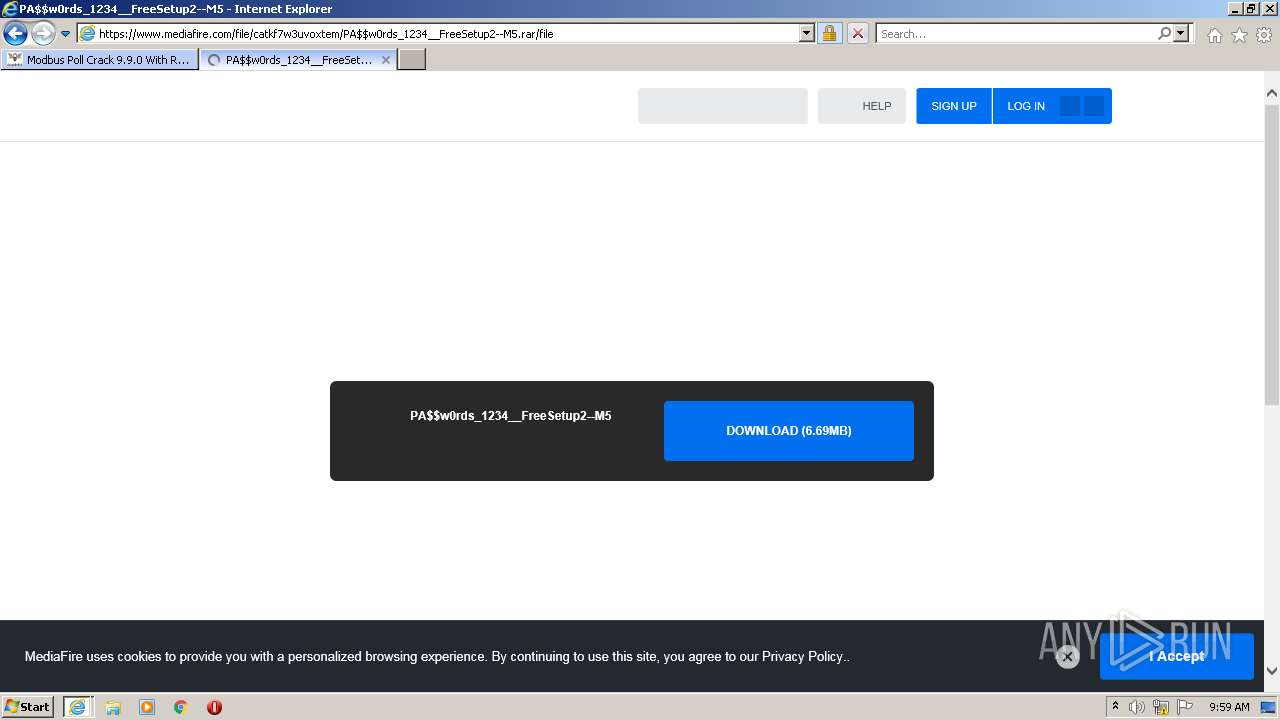Click the IE search box
The width and height of the screenshot is (1280, 720).
pyautogui.click(x=1015, y=34)
